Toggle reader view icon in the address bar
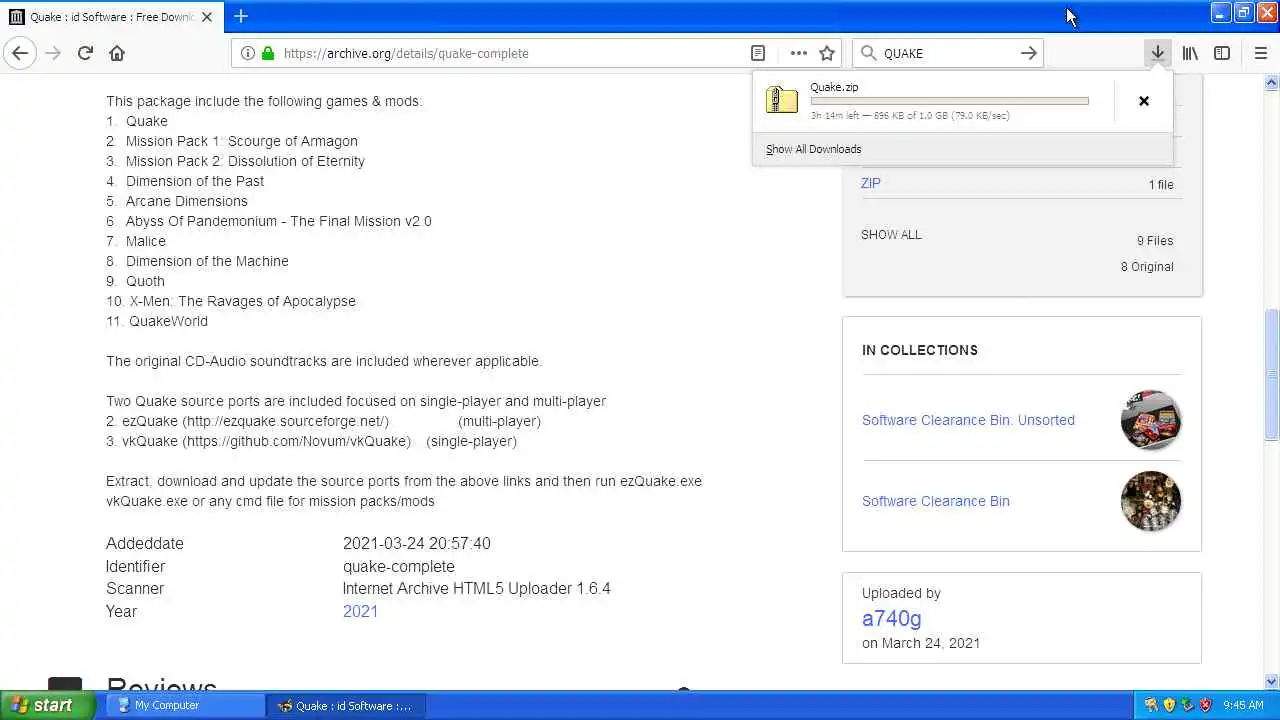1280x720 pixels. pos(758,53)
